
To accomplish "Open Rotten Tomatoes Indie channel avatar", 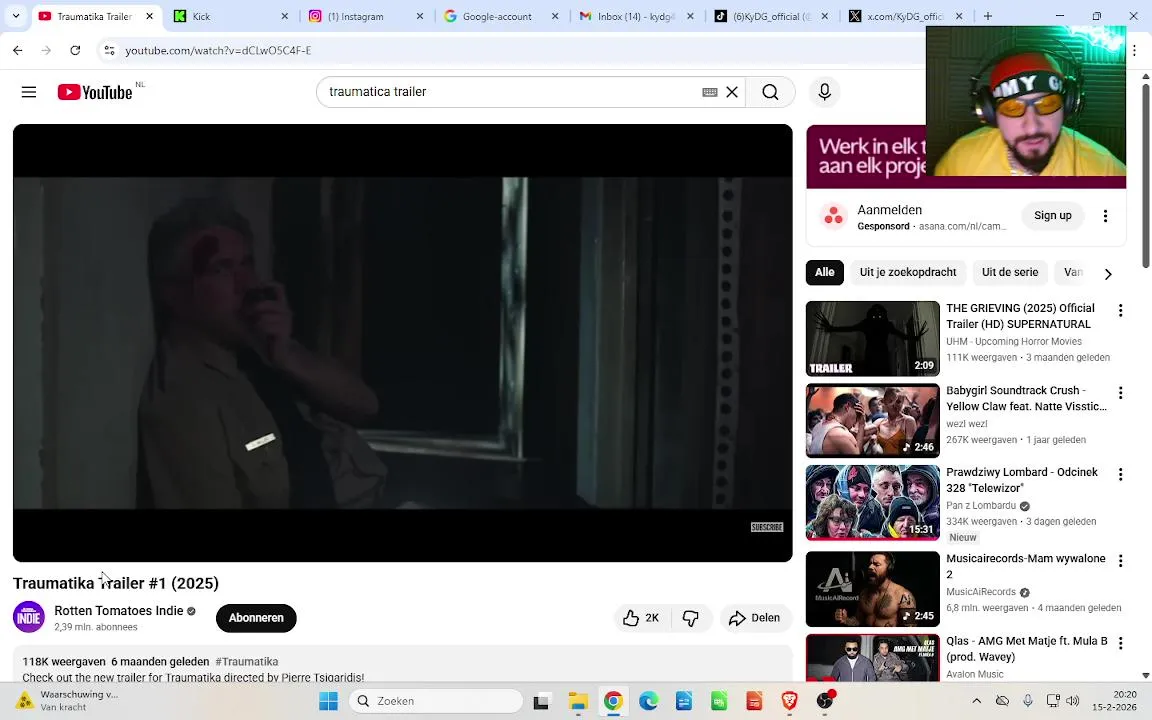I will point(29,617).
